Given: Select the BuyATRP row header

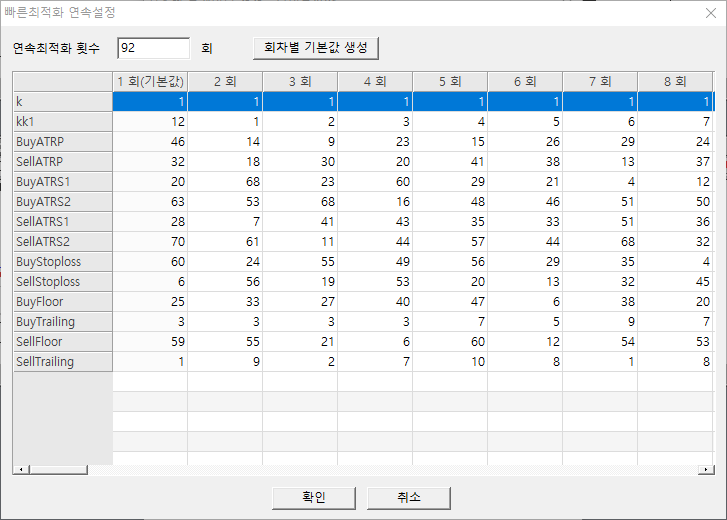Looking at the screenshot, I should point(62,141).
